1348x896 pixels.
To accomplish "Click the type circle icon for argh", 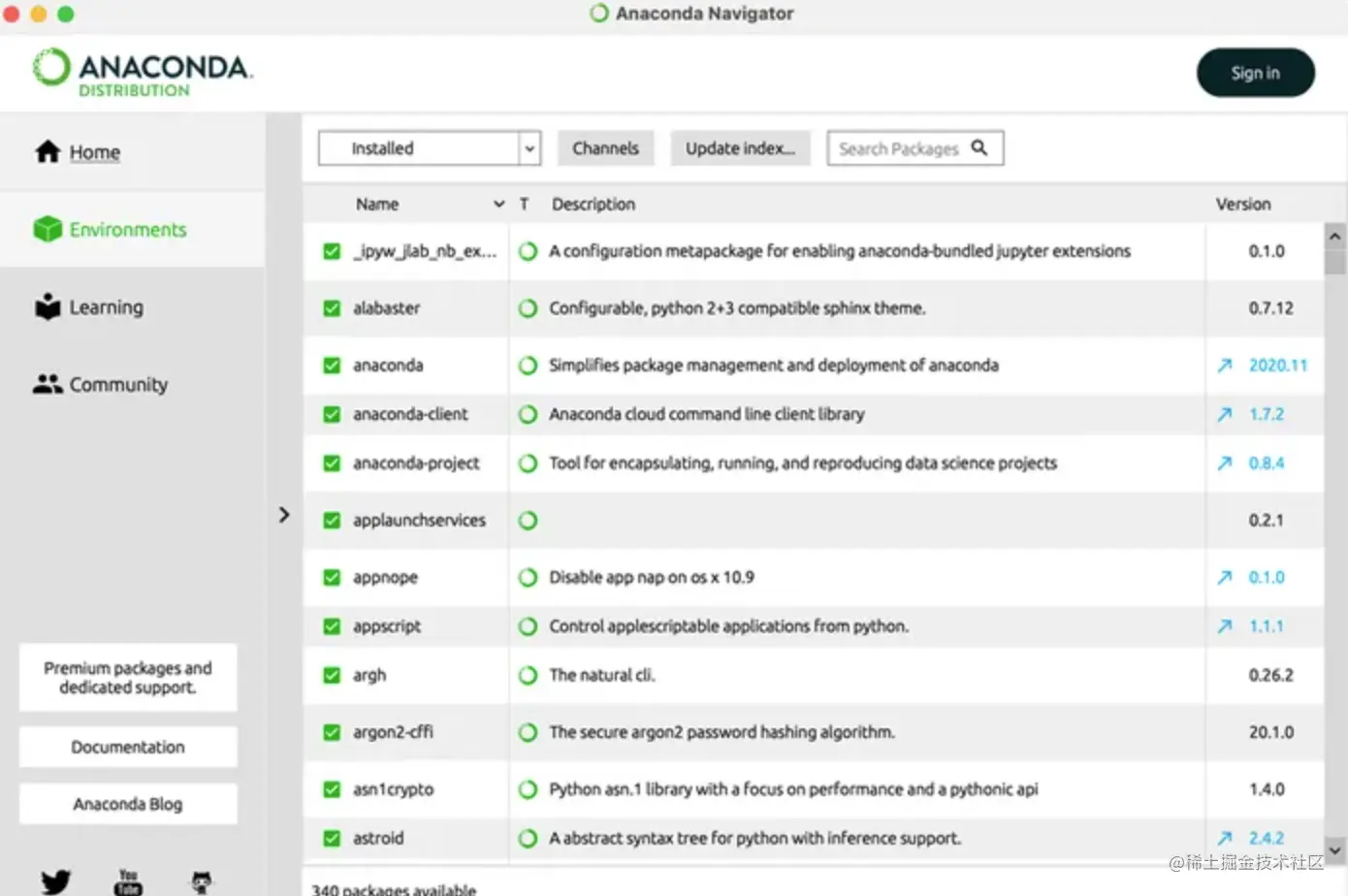I will pos(528,675).
